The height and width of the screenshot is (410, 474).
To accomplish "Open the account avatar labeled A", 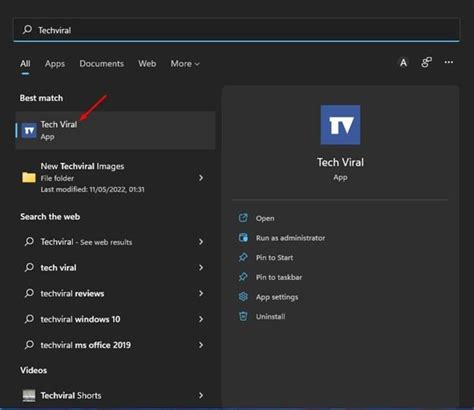I will coord(403,62).
